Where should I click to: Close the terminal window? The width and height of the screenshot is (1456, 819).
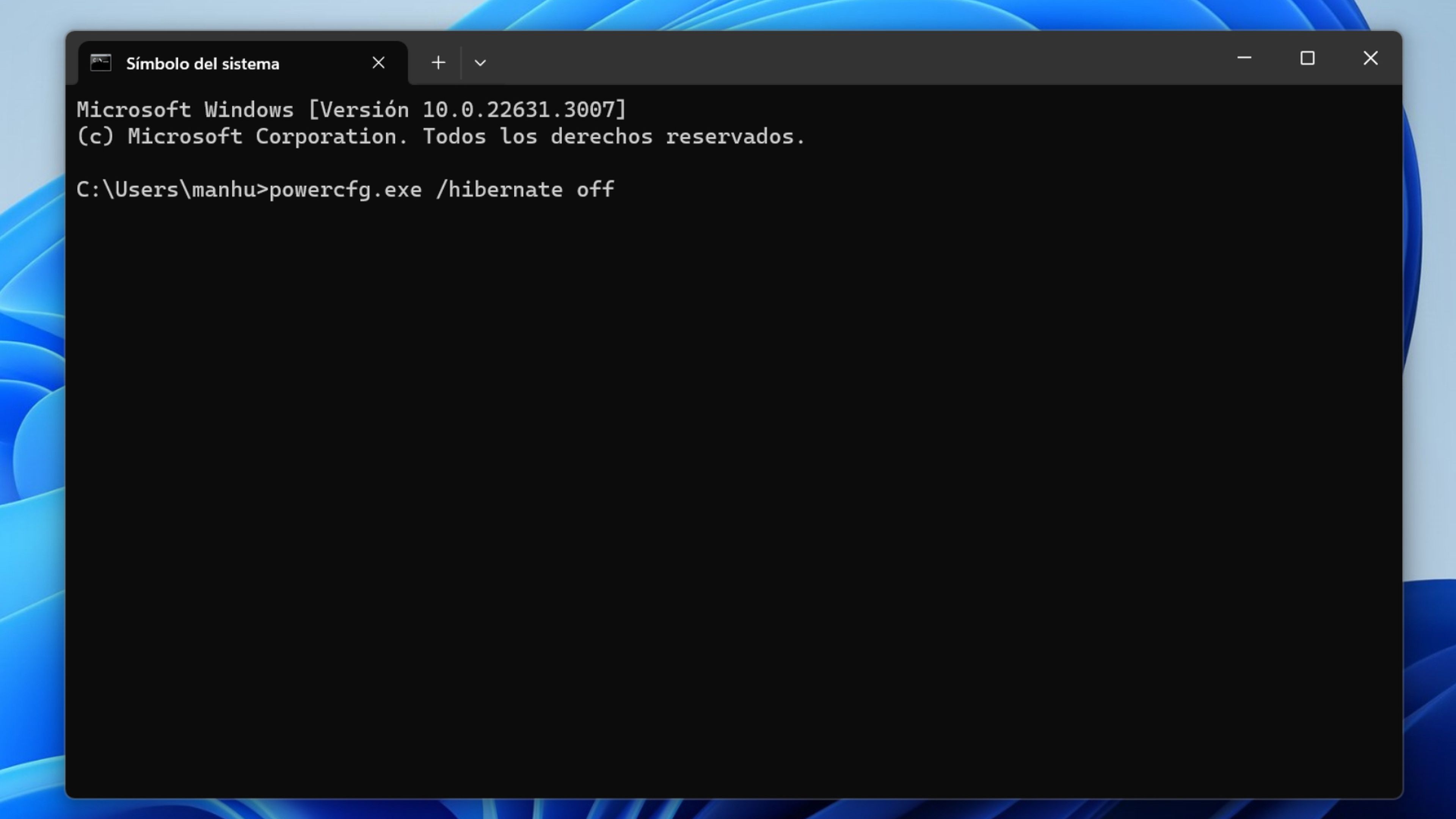pos(1371,58)
